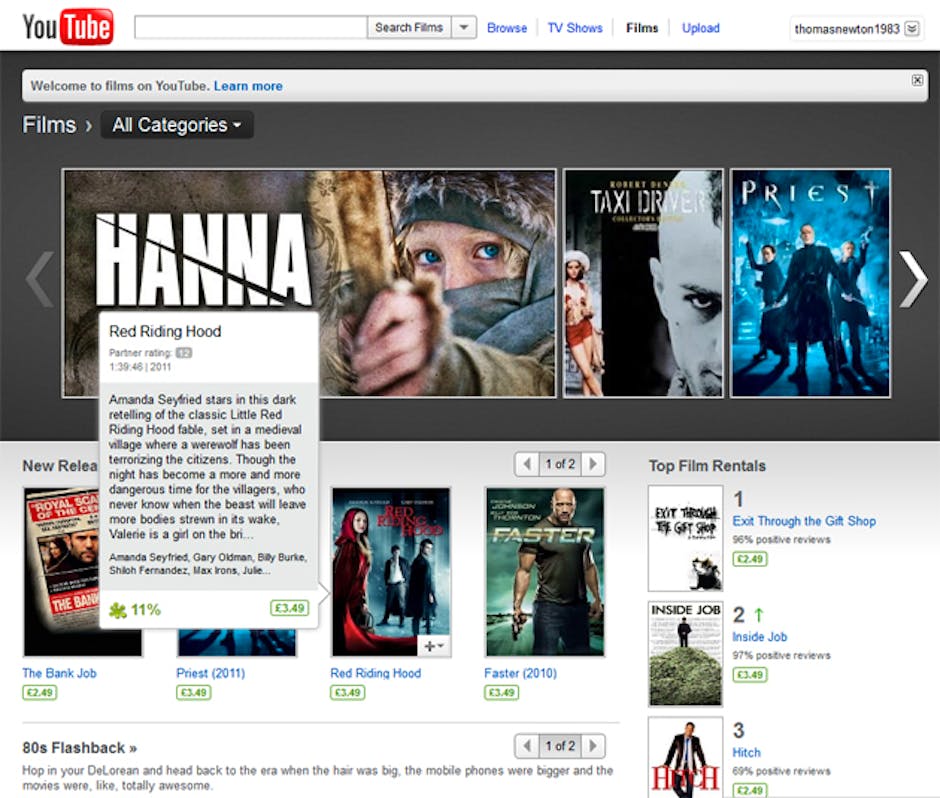
Task: Select the Films navigation item
Action: tap(642, 28)
